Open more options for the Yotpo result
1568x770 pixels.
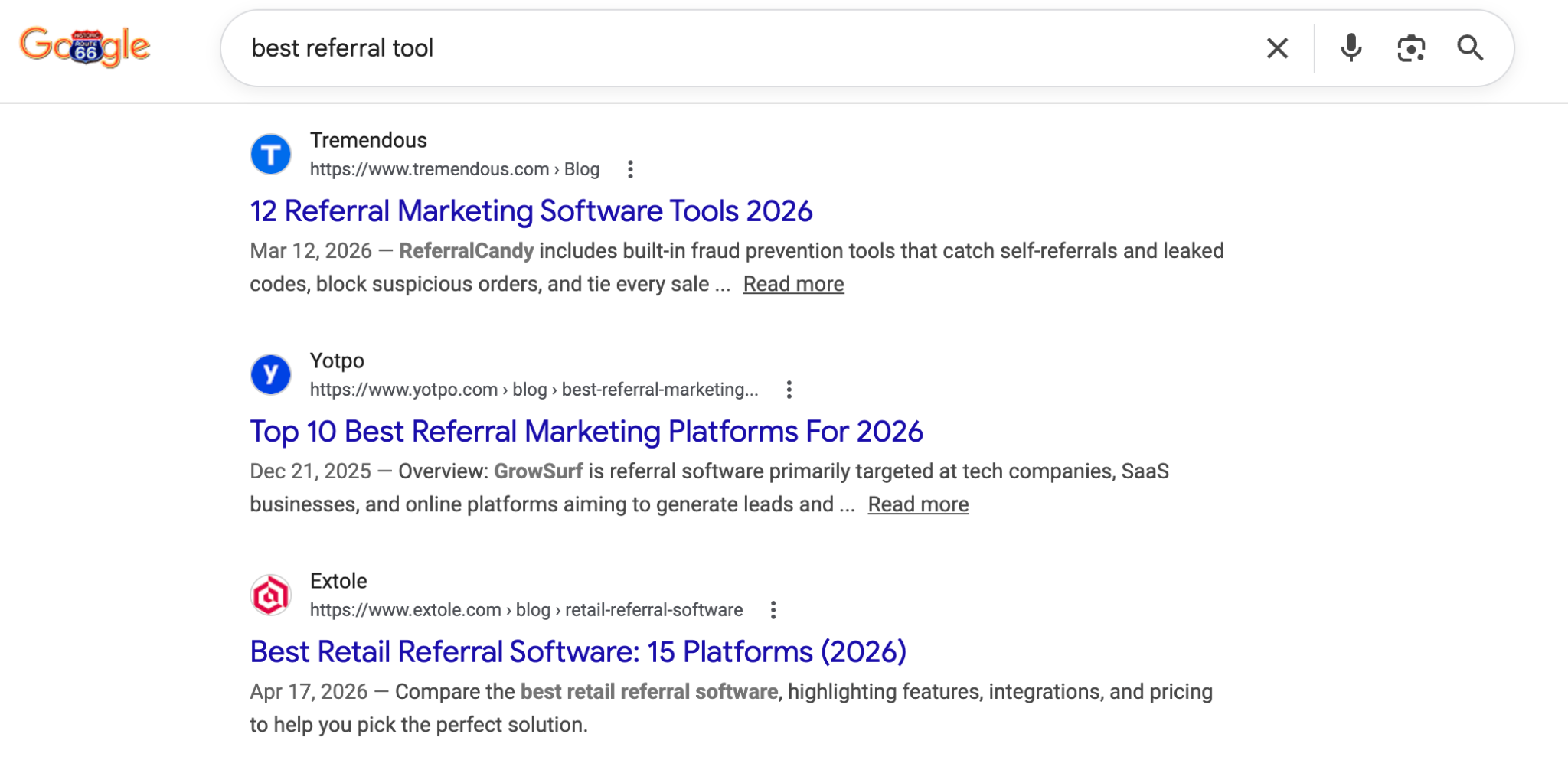[x=789, y=390]
